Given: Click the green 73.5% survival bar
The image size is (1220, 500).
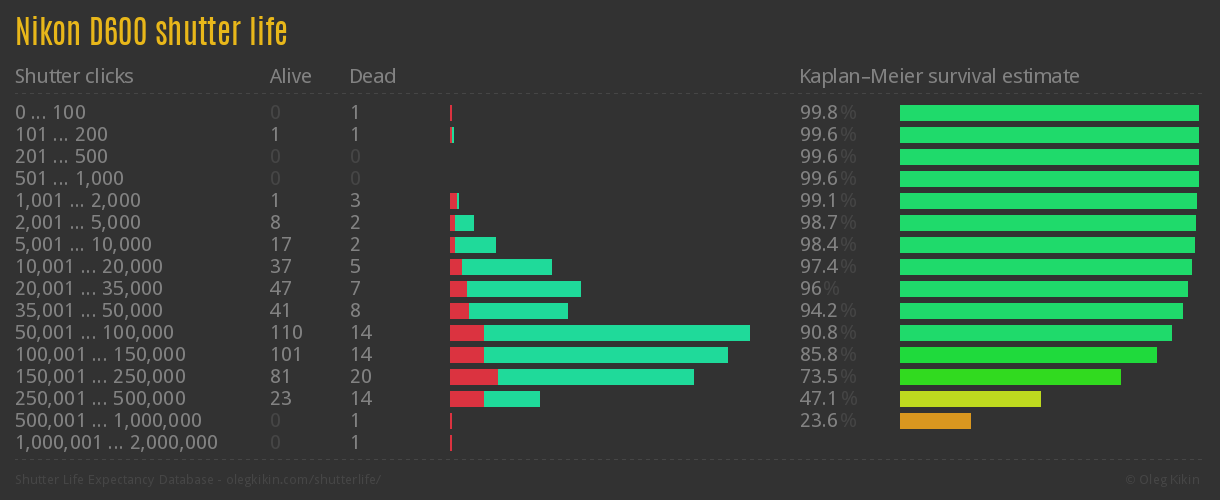Looking at the screenshot, I should 1010,377.
